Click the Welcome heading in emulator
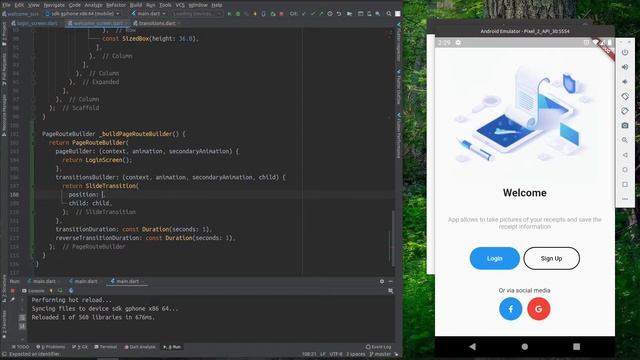The width and height of the screenshot is (640, 360). (x=524, y=193)
